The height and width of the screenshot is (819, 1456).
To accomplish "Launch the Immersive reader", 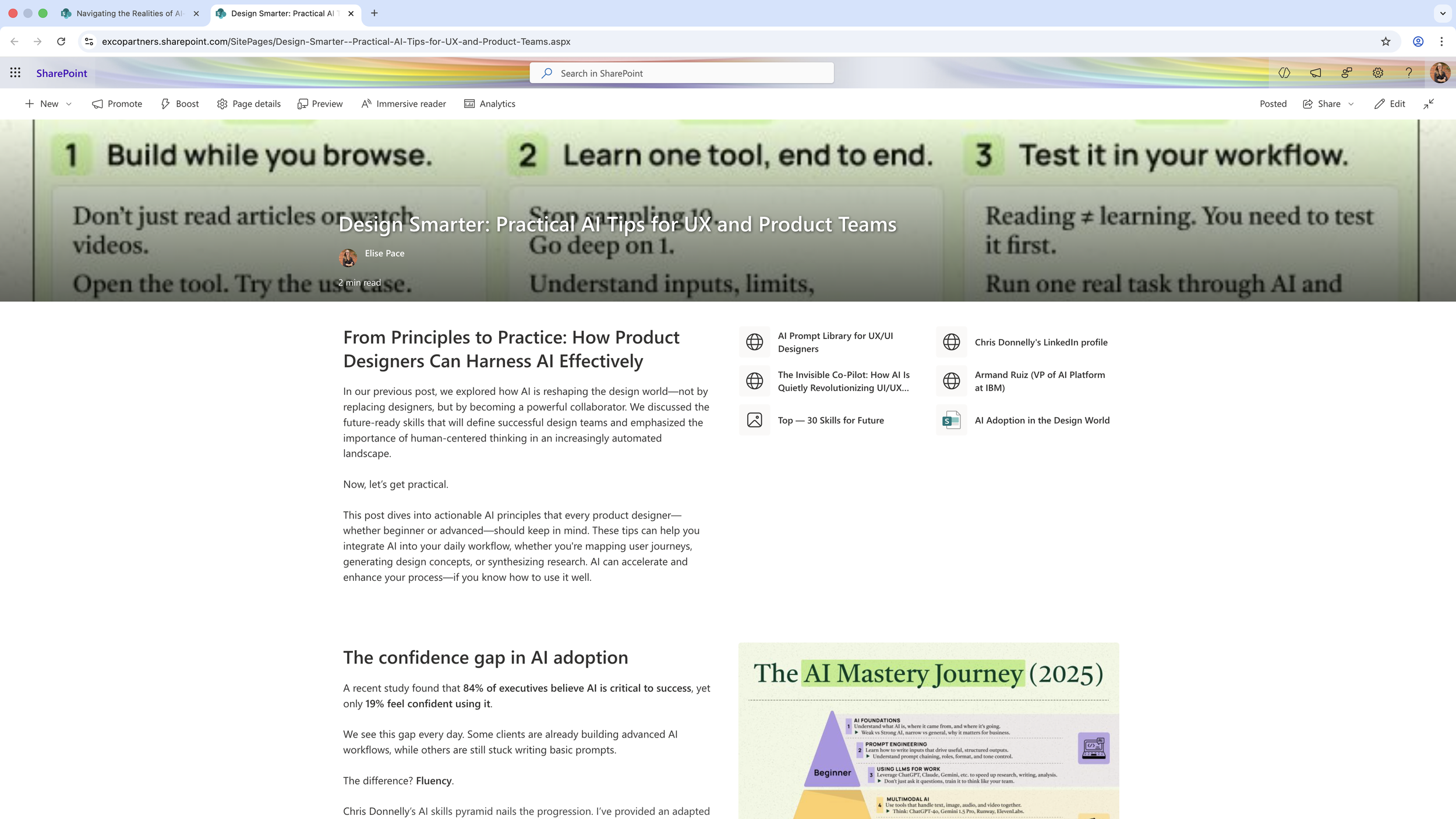I will tap(404, 104).
